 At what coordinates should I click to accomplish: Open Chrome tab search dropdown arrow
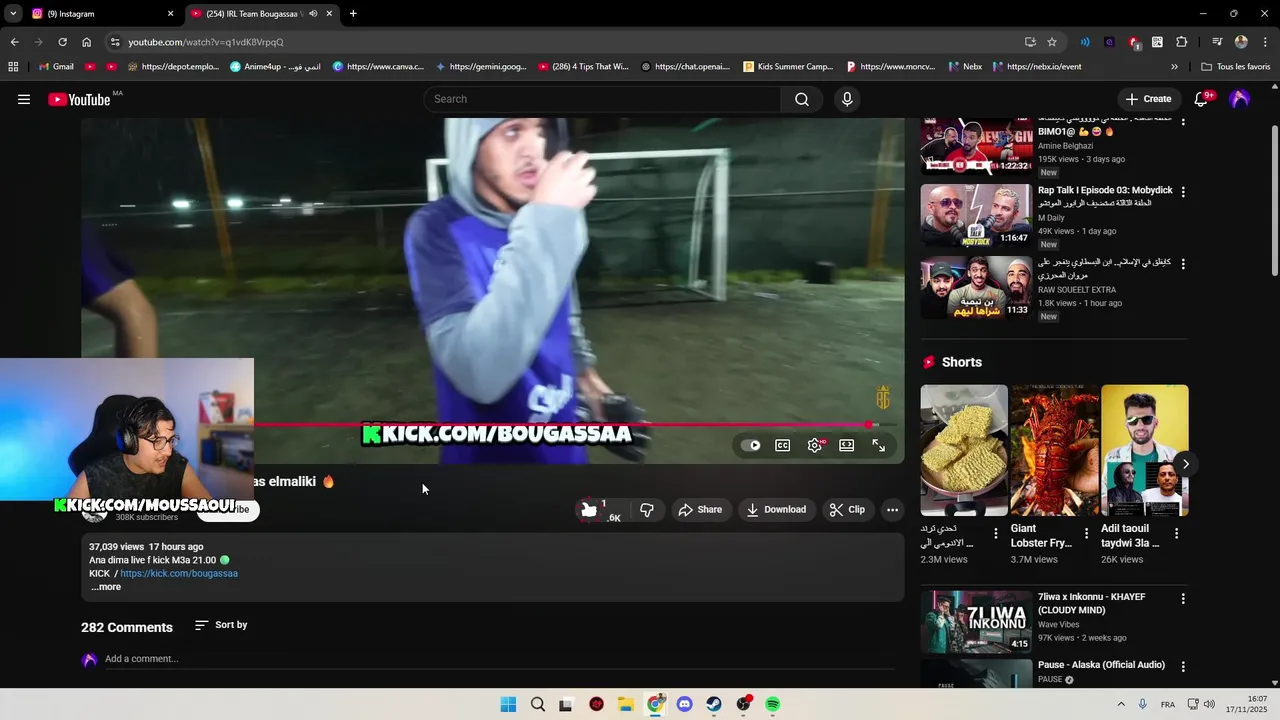(13, 14)
